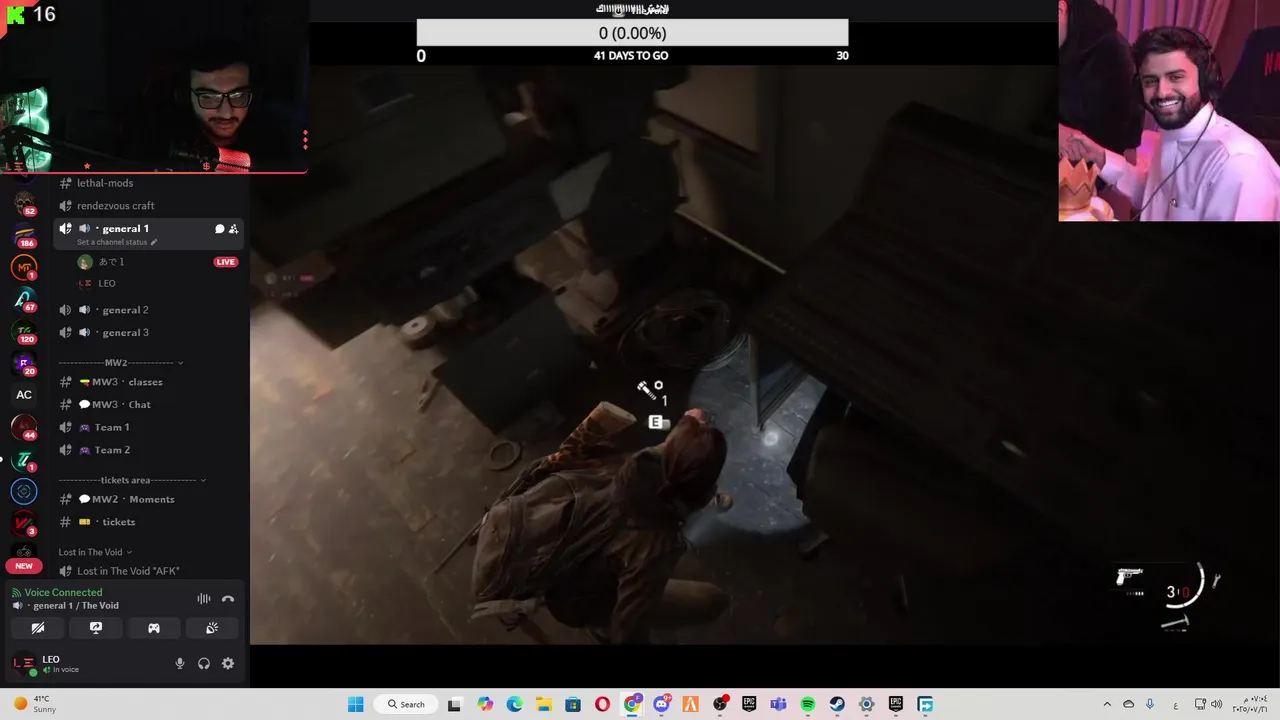This screenshot has width=1280, height=720.
Task: Open chat icon for general 1 channel
Action: pyautogui.click(x=219, y=229)
